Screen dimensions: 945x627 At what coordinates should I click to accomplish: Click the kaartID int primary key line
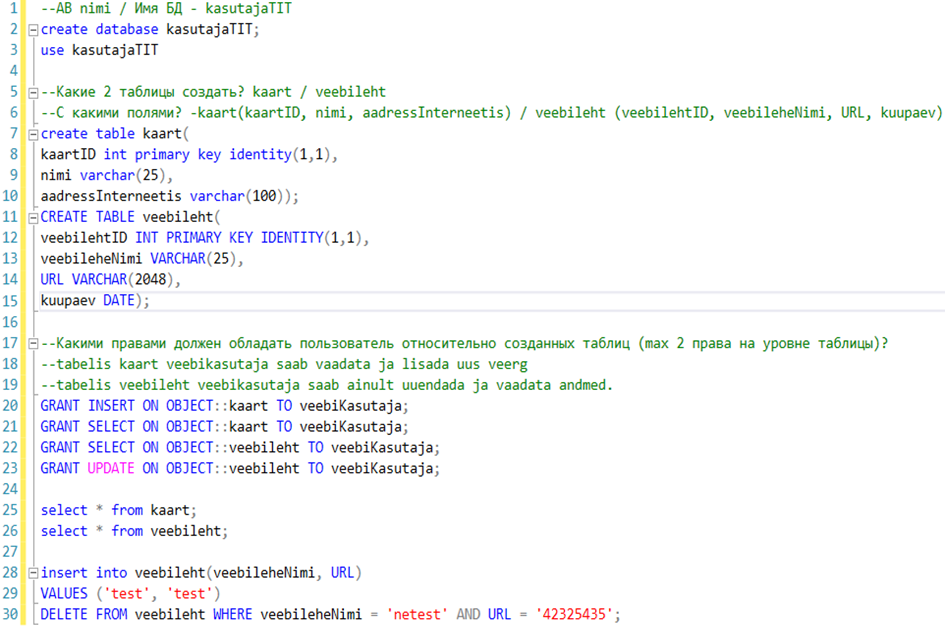pyautogui.click(x=190, y=155)
